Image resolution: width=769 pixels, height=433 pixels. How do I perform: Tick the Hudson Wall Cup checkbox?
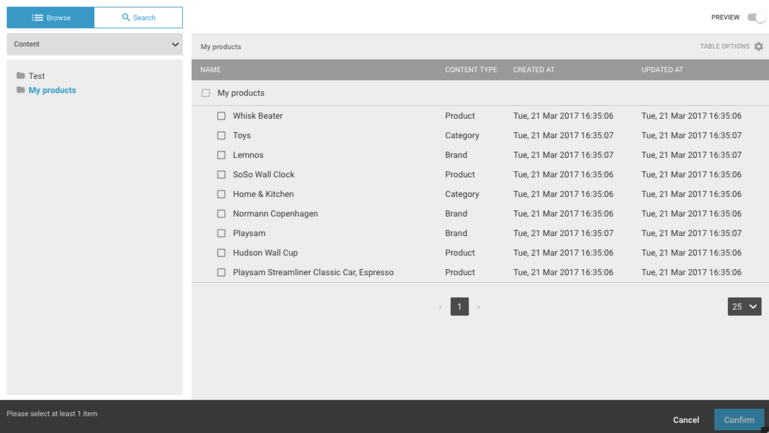click(222, 253)
